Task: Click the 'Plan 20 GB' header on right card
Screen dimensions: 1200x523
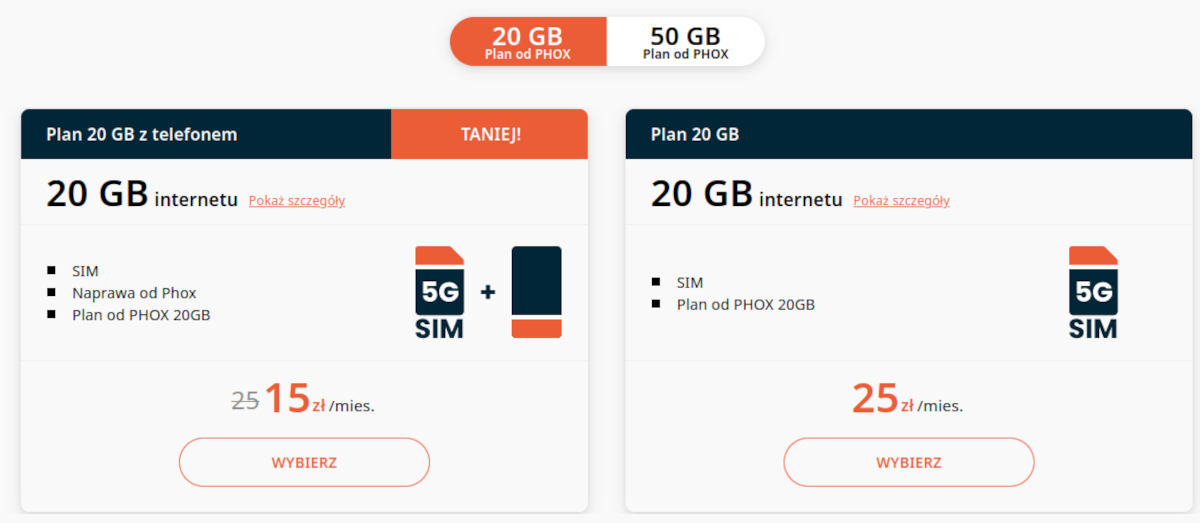Action: 695,134
